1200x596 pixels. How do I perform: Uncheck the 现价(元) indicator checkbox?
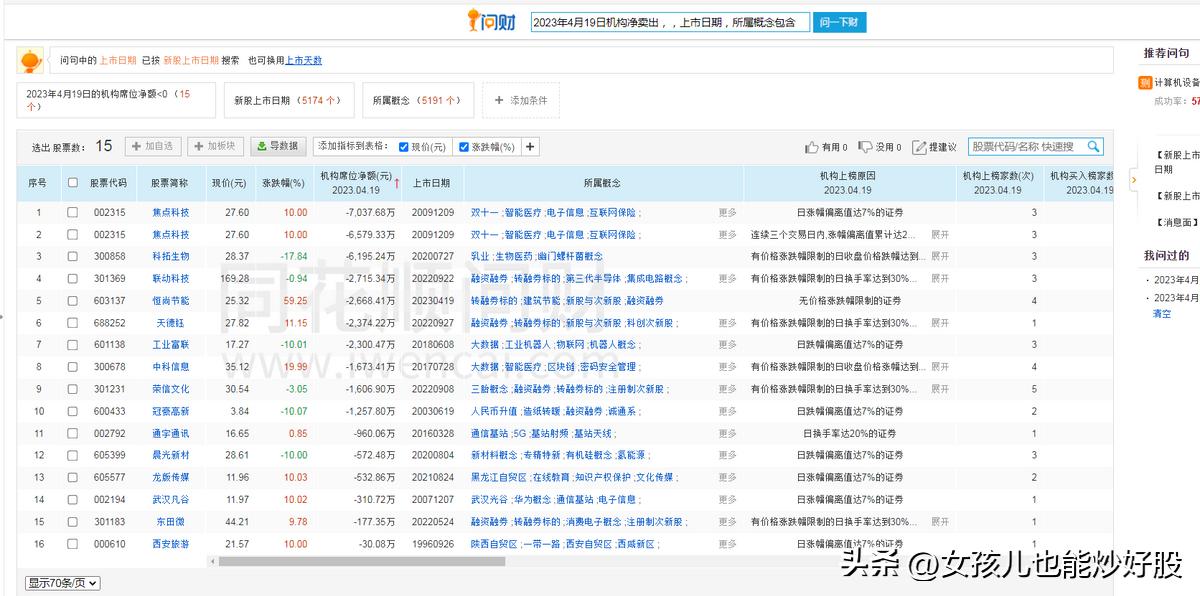[404, 147]
